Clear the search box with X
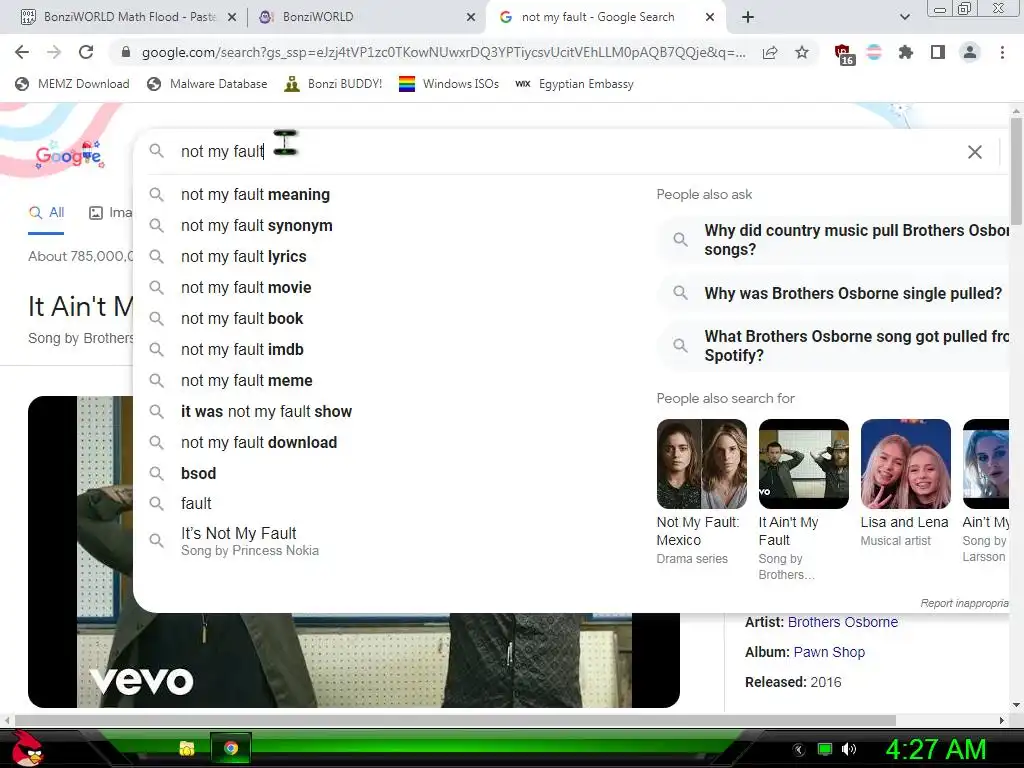The width and height of the screenshot is (1024, 768). (974, 152)
